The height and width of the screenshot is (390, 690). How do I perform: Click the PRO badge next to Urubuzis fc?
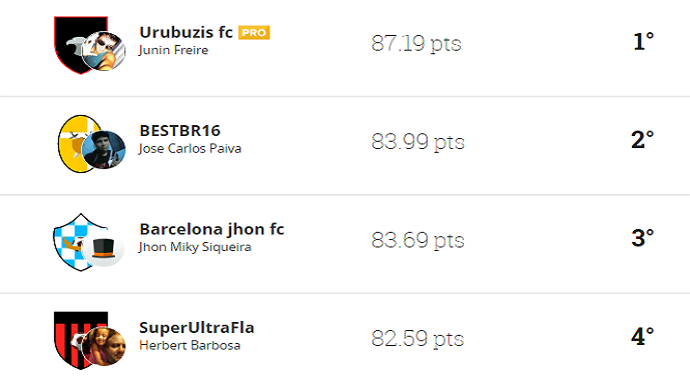(254, 33)
